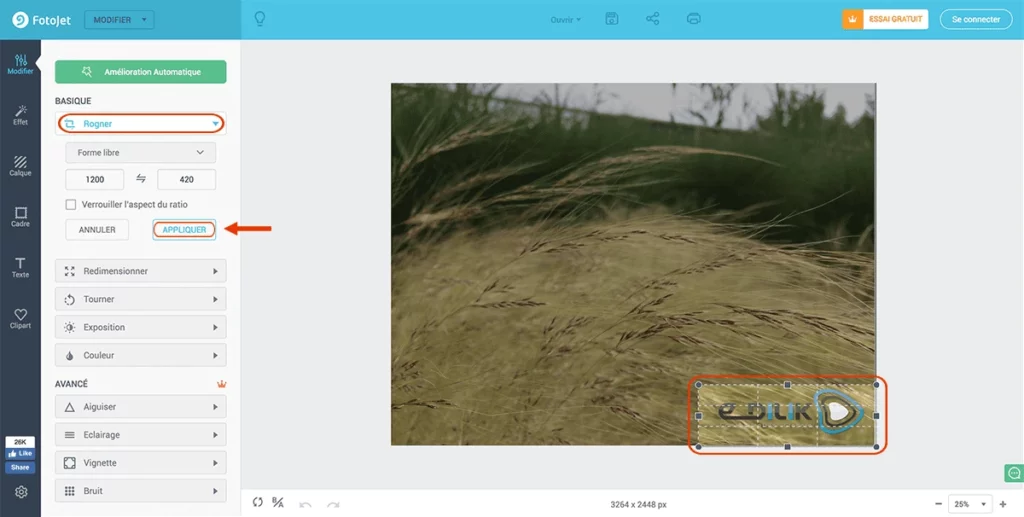Viewport: 1024px width, 517px height.
Task: Click the settings gear in sidebar
Action: [x=21, y=492]
